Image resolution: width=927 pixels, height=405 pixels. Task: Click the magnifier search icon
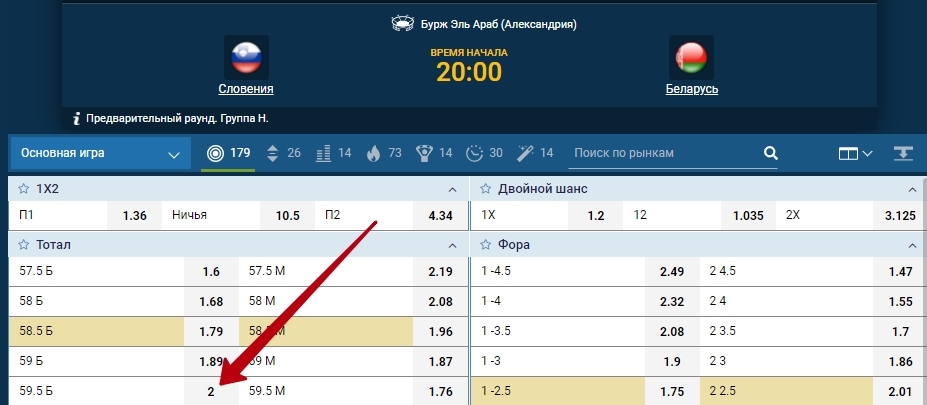(x=770, y=153)
